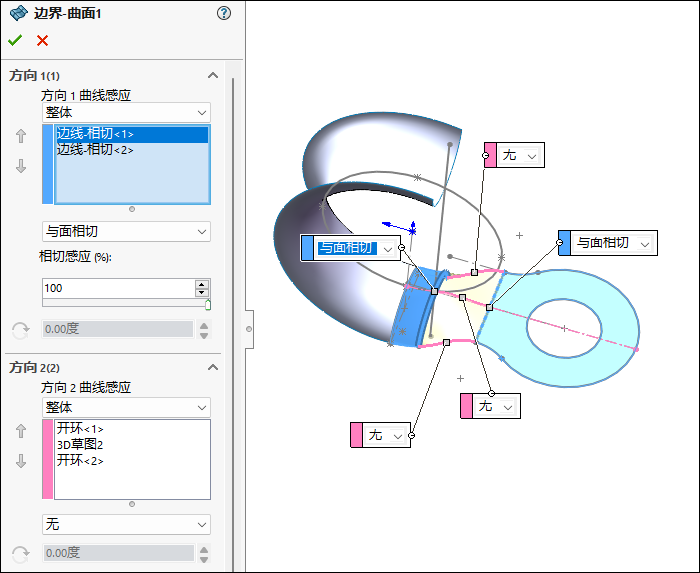Select 边线-相切<1> in direction 1 list
Image resolution: width=700 pixels, height=573 pixels.
pos(132,134)
